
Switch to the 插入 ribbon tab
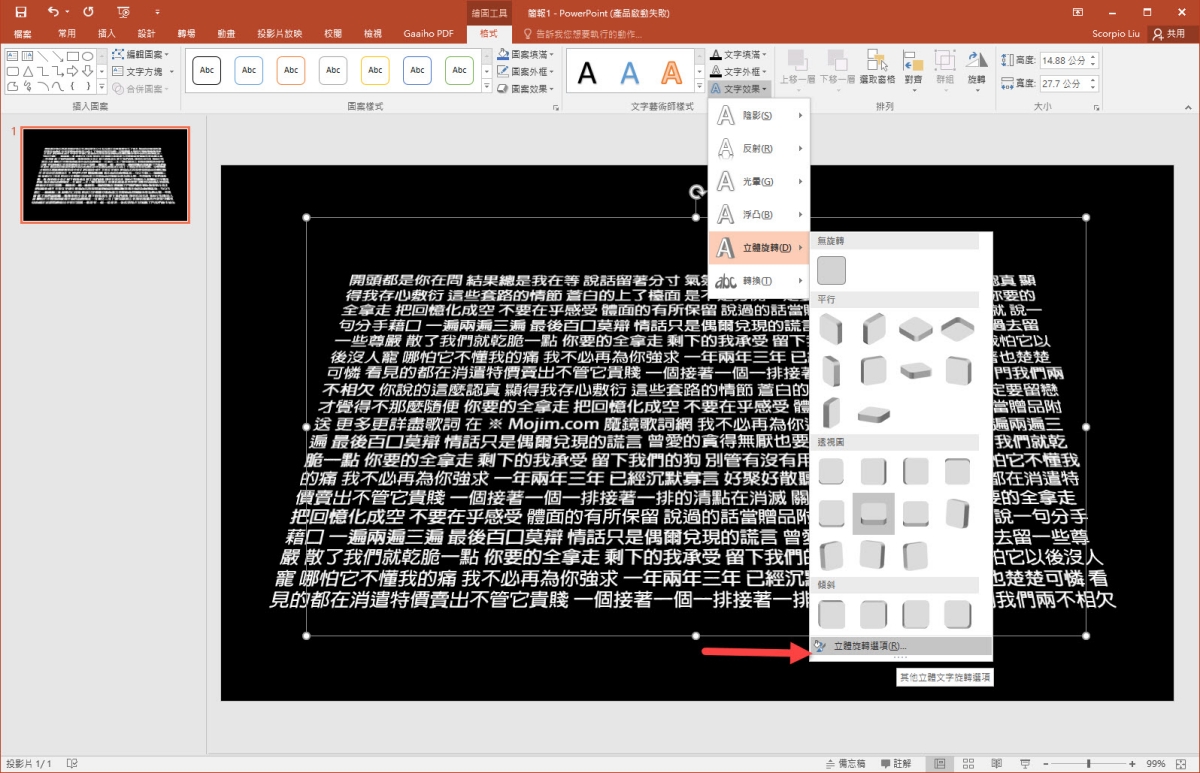click(107, 33)
